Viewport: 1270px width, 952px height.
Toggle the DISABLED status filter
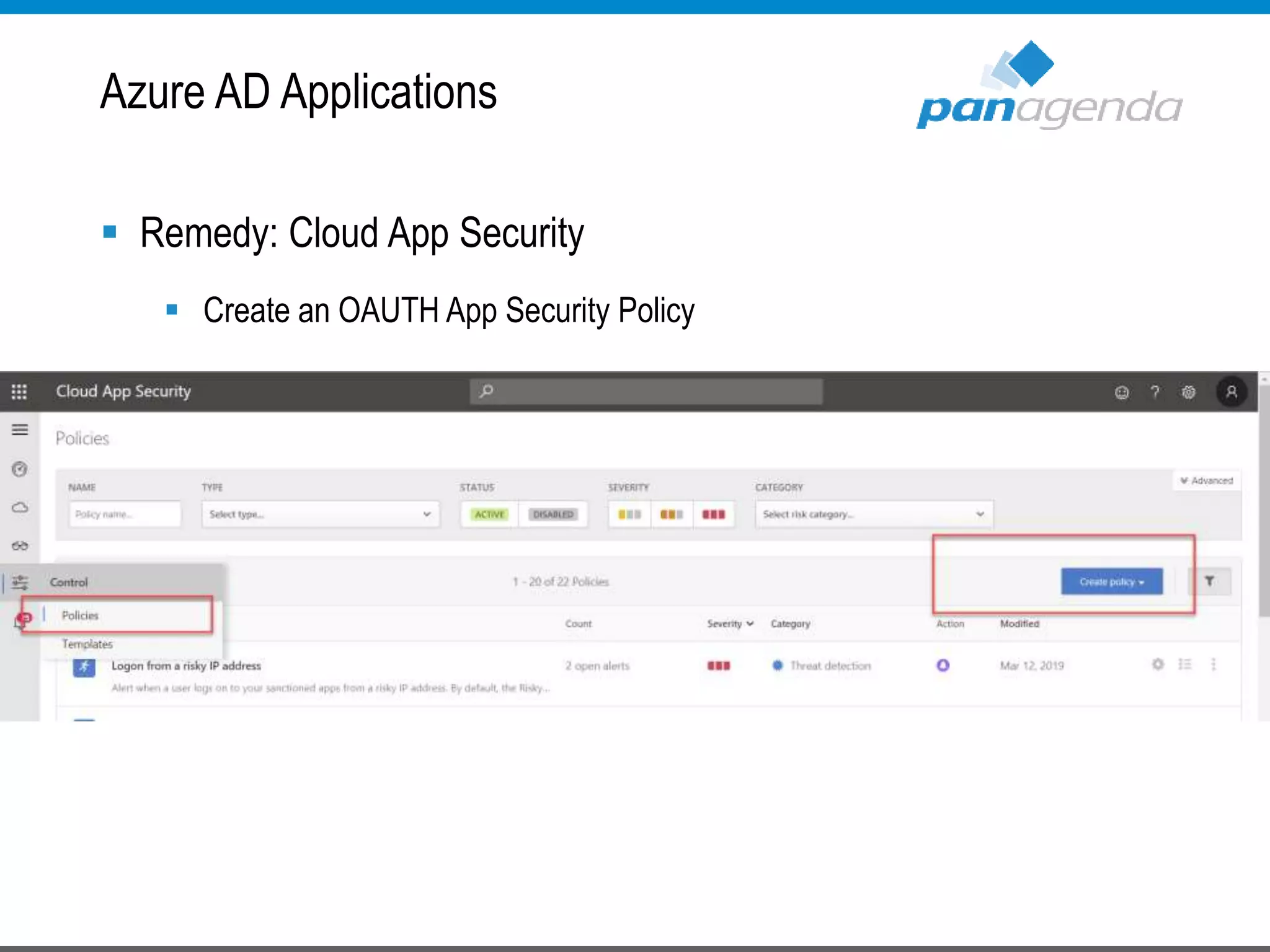click(553, 514)
